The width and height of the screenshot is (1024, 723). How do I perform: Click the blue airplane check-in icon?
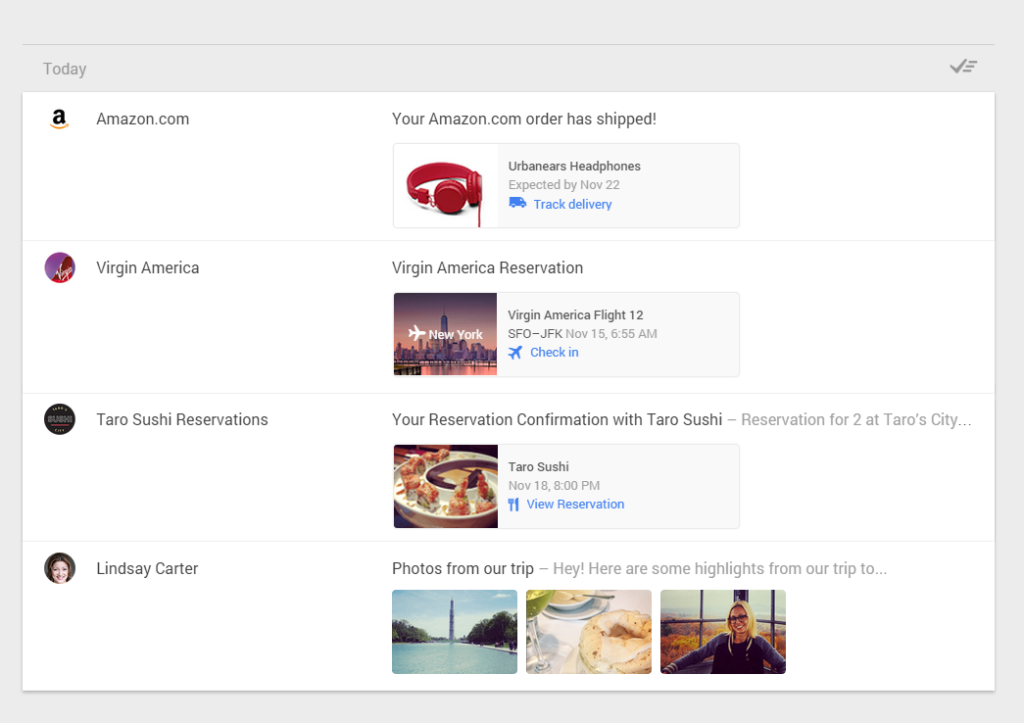[x=515, y=353]
